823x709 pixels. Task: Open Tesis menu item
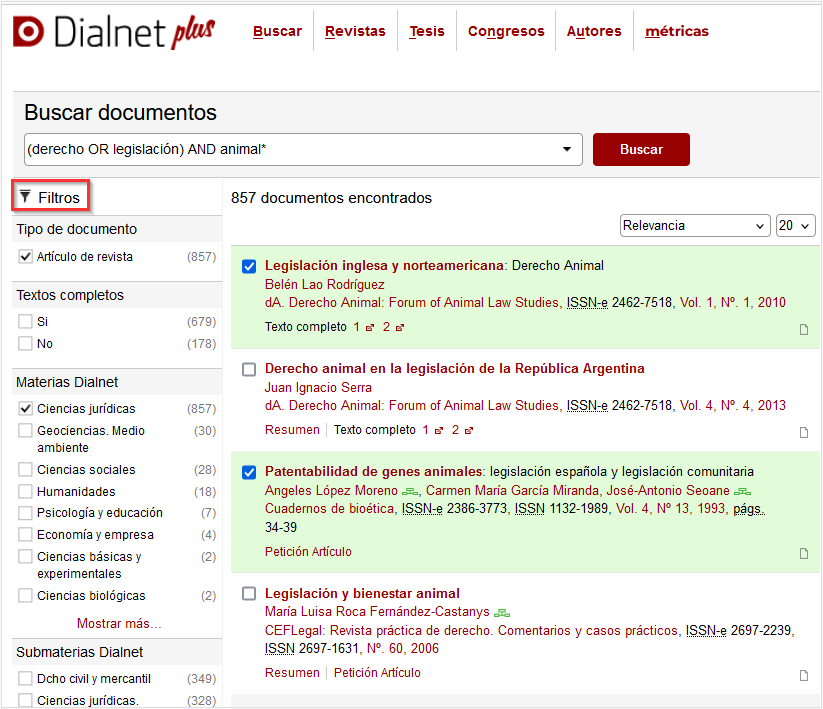(427, 31)
